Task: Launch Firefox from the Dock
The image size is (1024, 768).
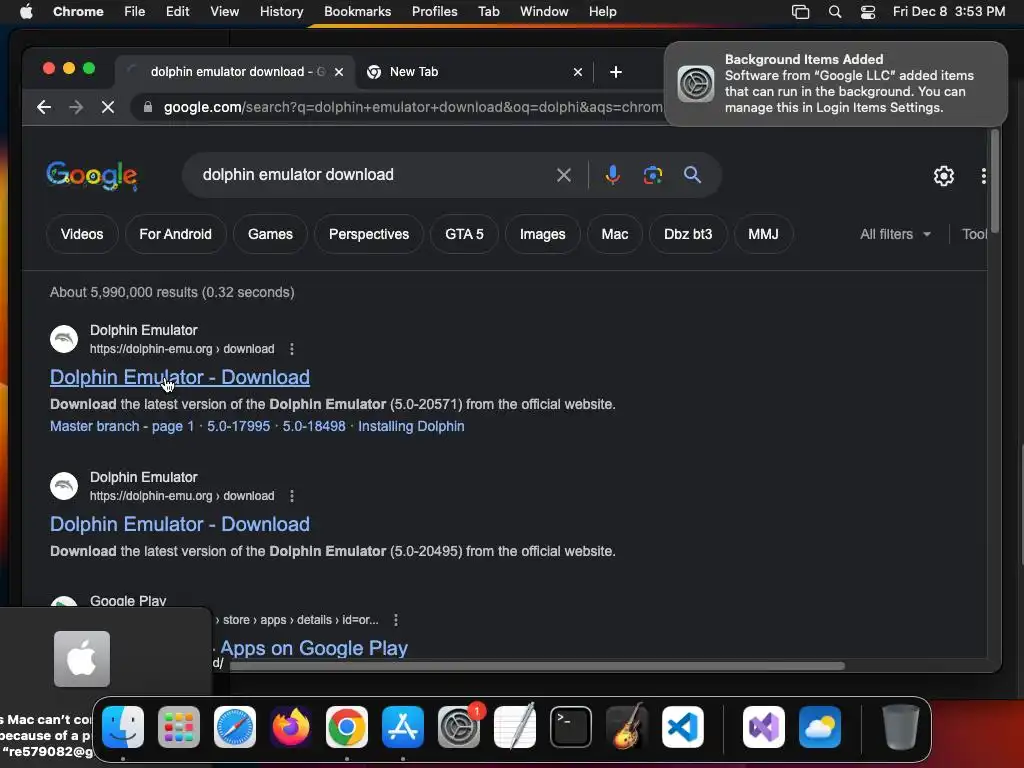Action: (x=291, y=727)
